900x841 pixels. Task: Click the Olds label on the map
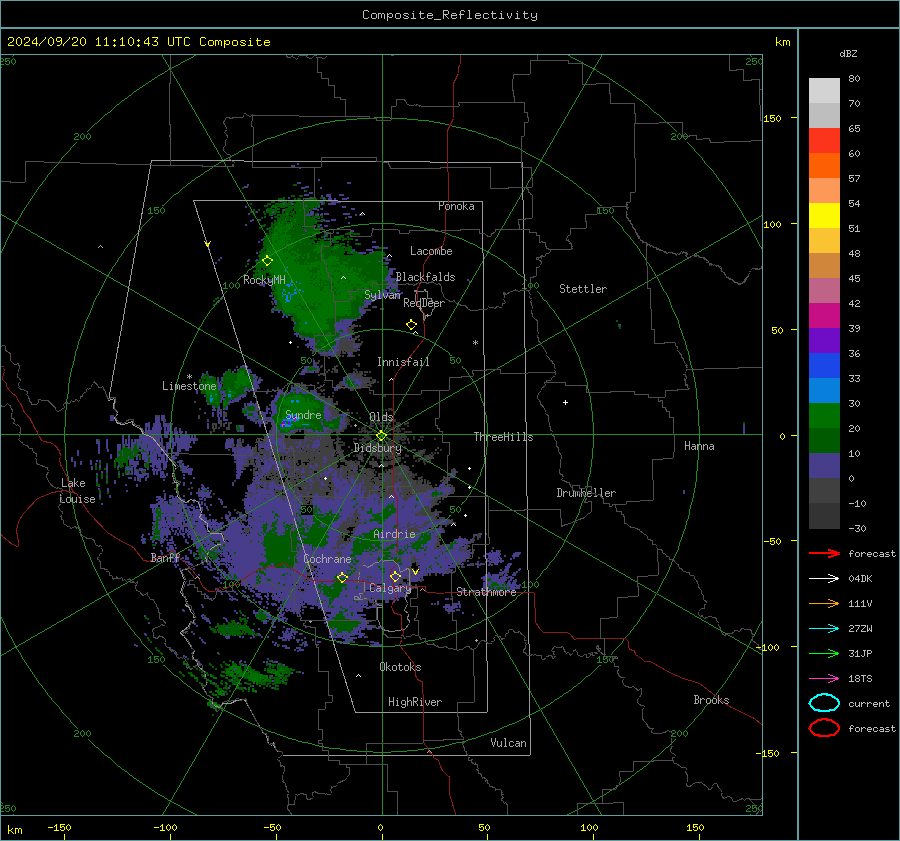point(381,417)
